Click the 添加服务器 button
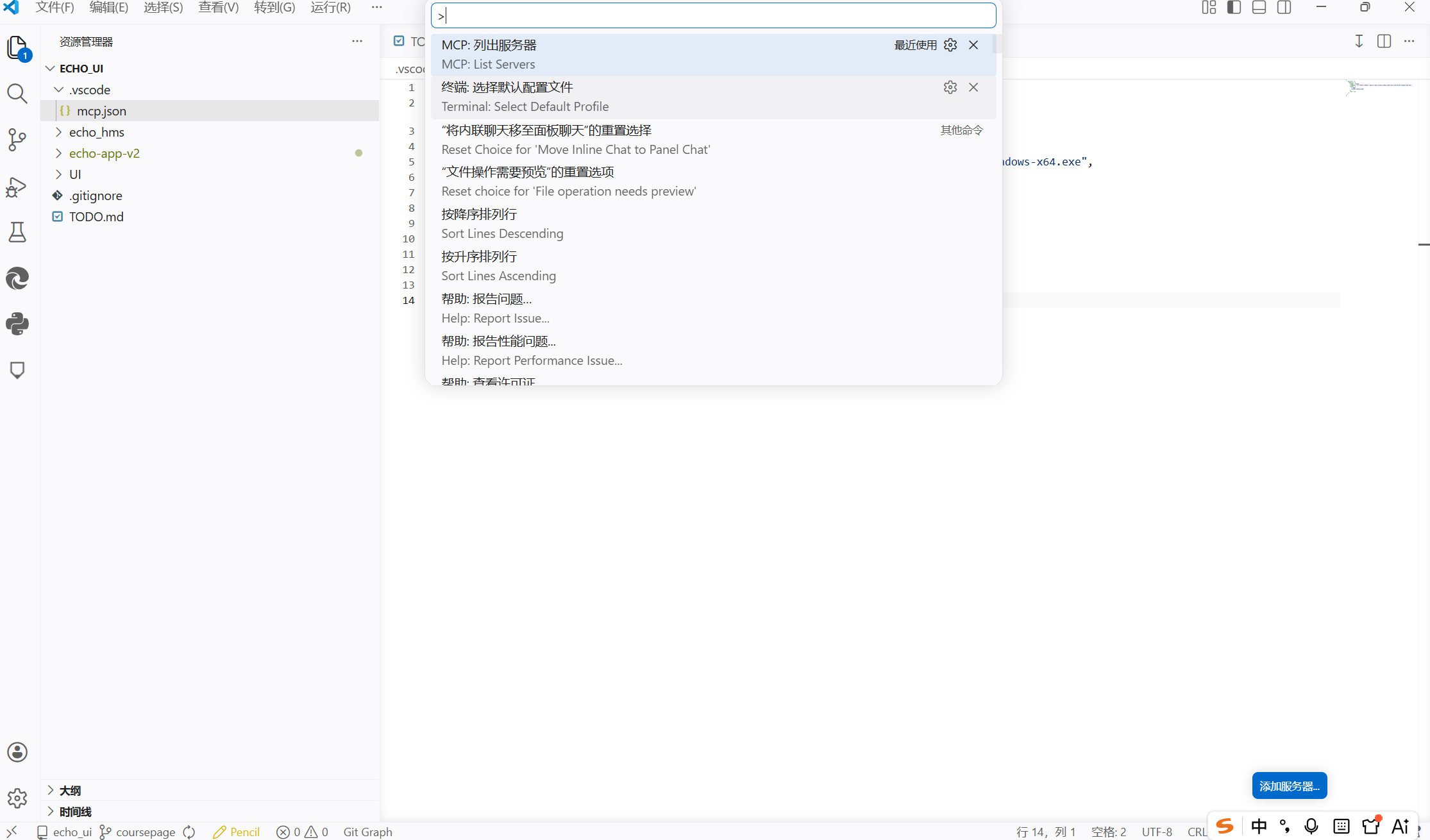This screenshot has height=840, width=1430. tap(1289, 785)
